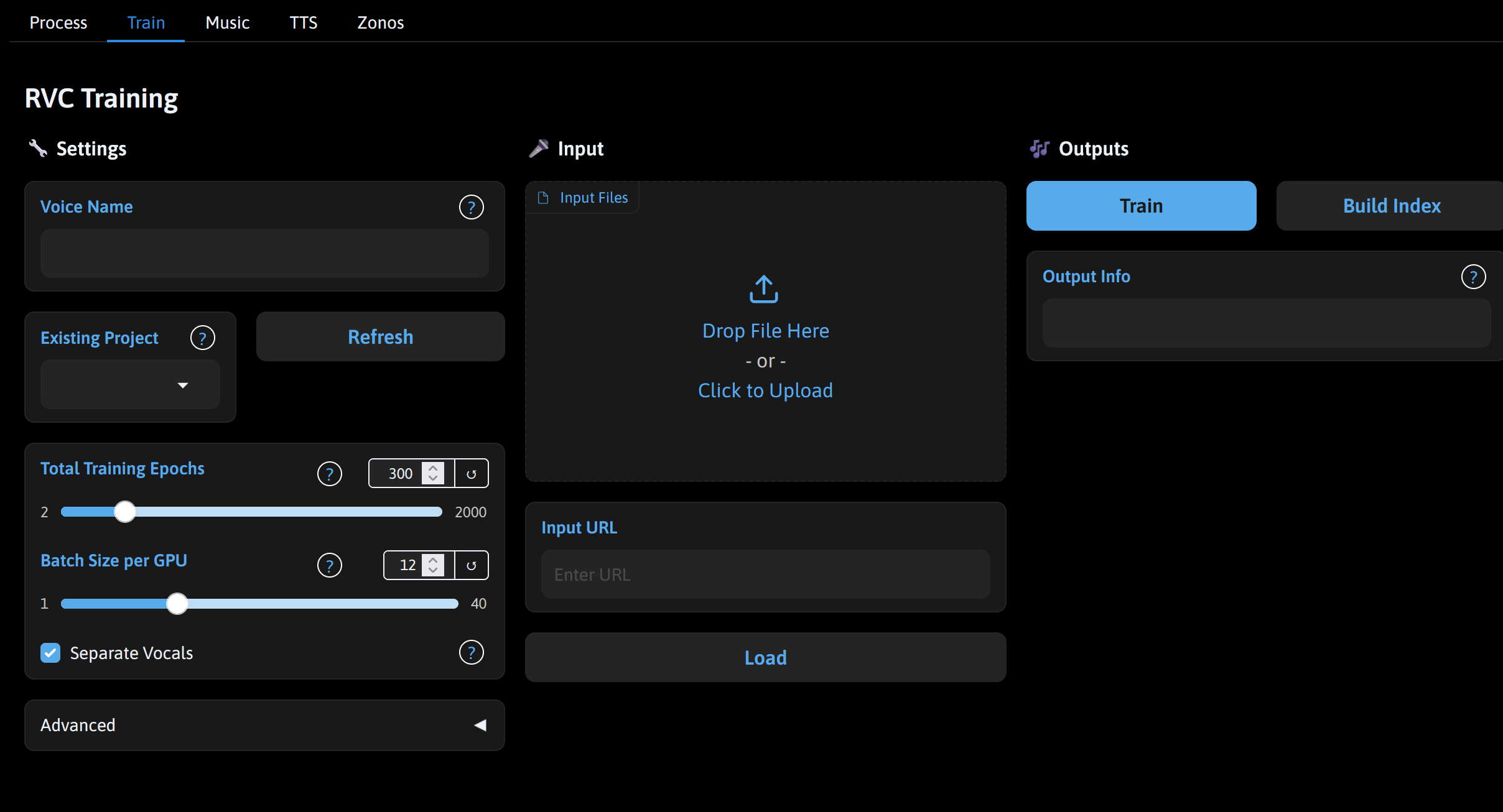
Task: Open the Voice Name help icon
Action: pos(472,207)
